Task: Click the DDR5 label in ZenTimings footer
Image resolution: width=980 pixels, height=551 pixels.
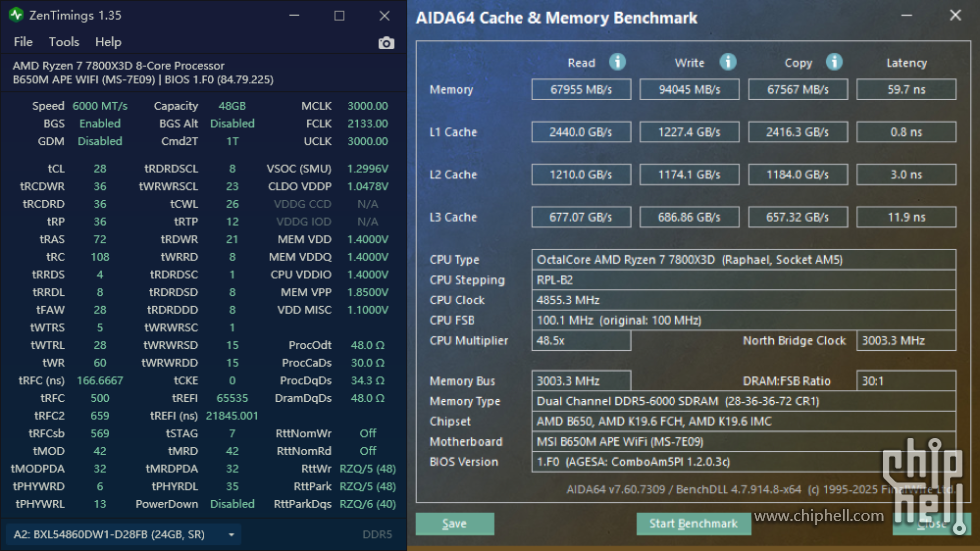Action: [378, 534]
